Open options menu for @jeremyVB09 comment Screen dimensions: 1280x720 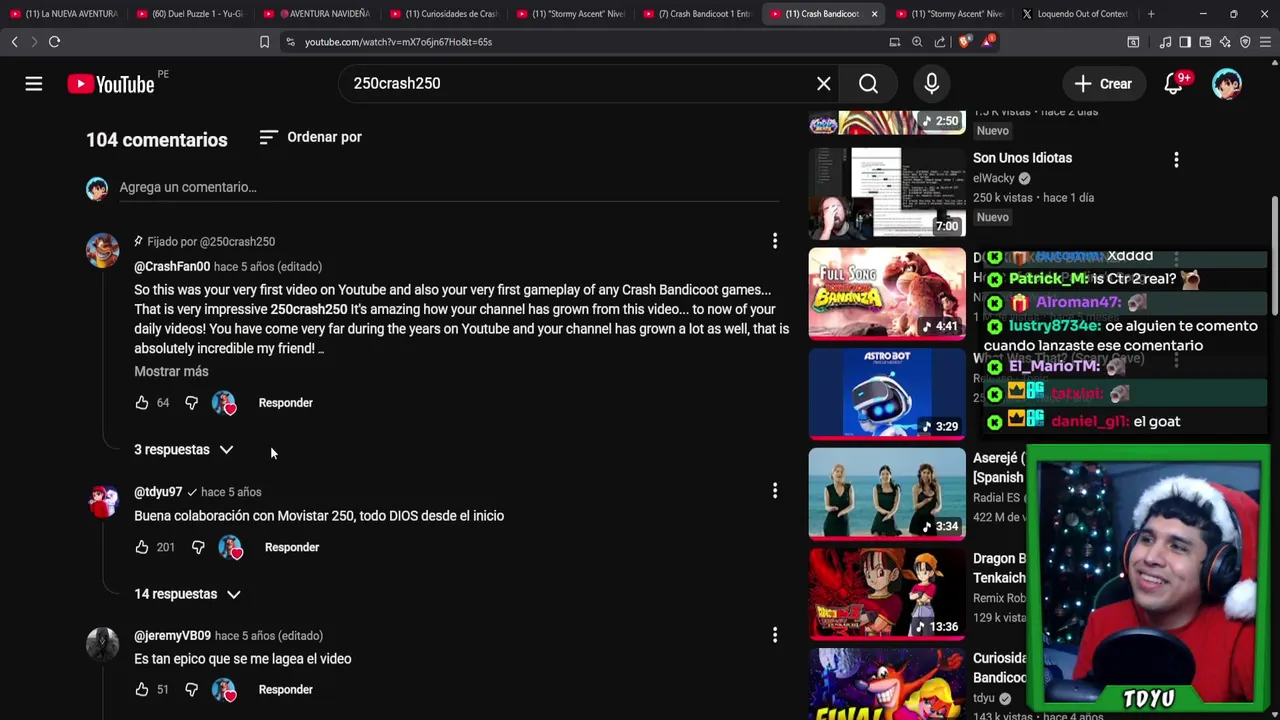[x=774, y=635]
